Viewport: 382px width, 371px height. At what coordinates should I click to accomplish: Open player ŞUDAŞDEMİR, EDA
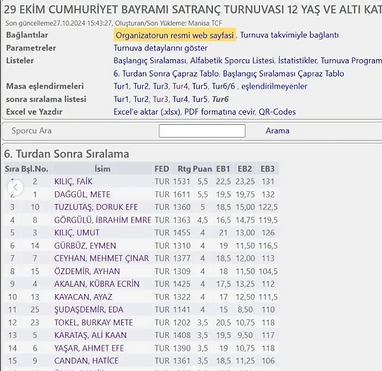[89, 310]
